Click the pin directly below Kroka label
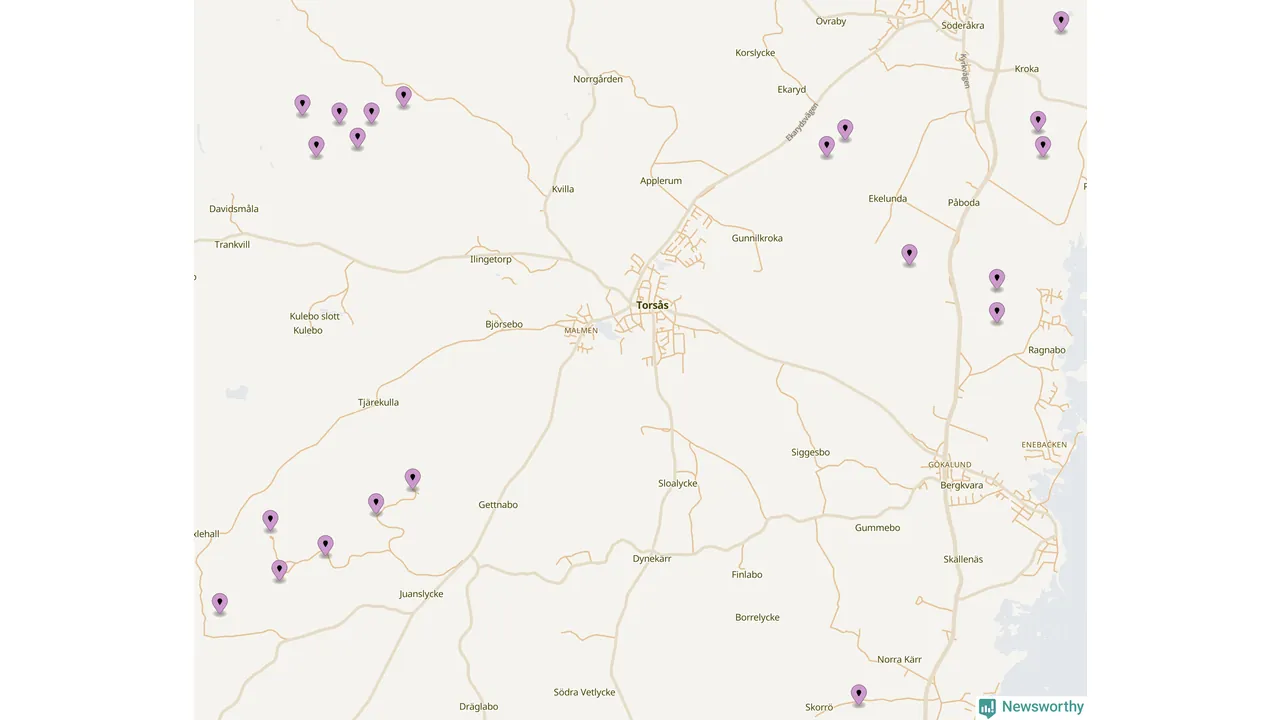1280x720 pixels. (1038, 121)
